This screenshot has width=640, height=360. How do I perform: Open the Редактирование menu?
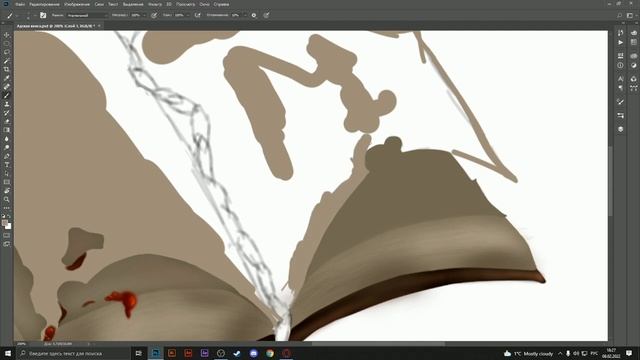coord(44,4)
